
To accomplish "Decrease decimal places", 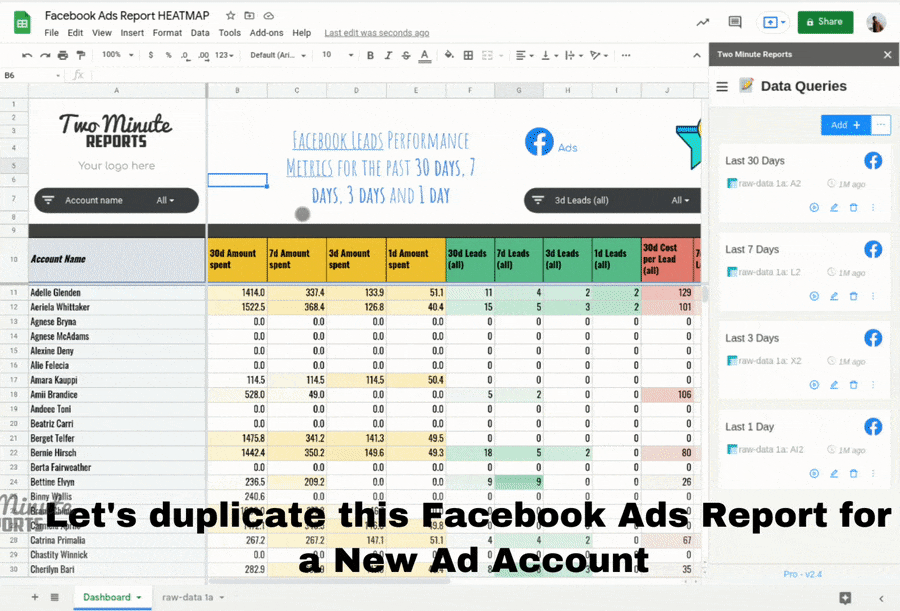I will tap(185, 55).
